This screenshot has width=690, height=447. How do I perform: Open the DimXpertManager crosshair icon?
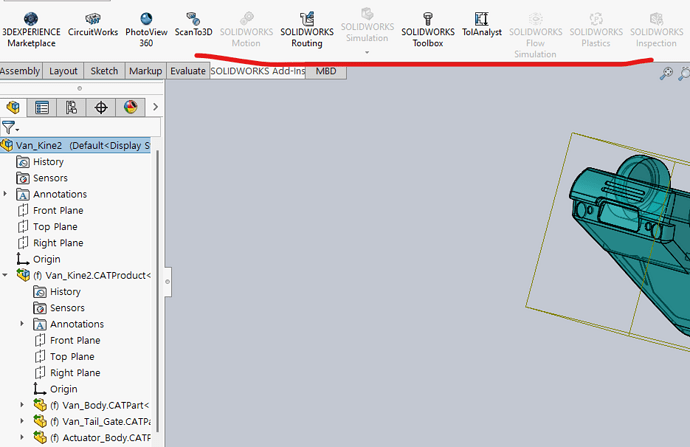101,107
